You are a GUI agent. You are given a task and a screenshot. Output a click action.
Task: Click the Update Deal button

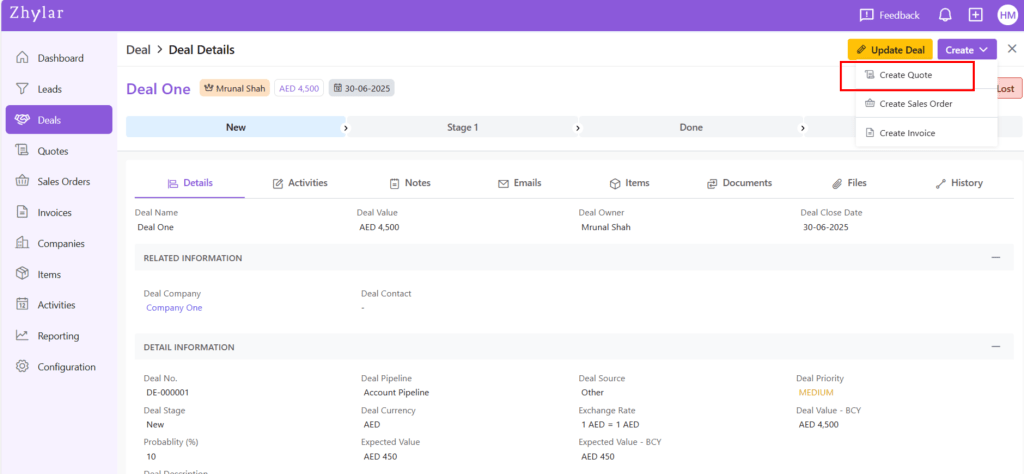pyautogui.click(x=890, y=50)
